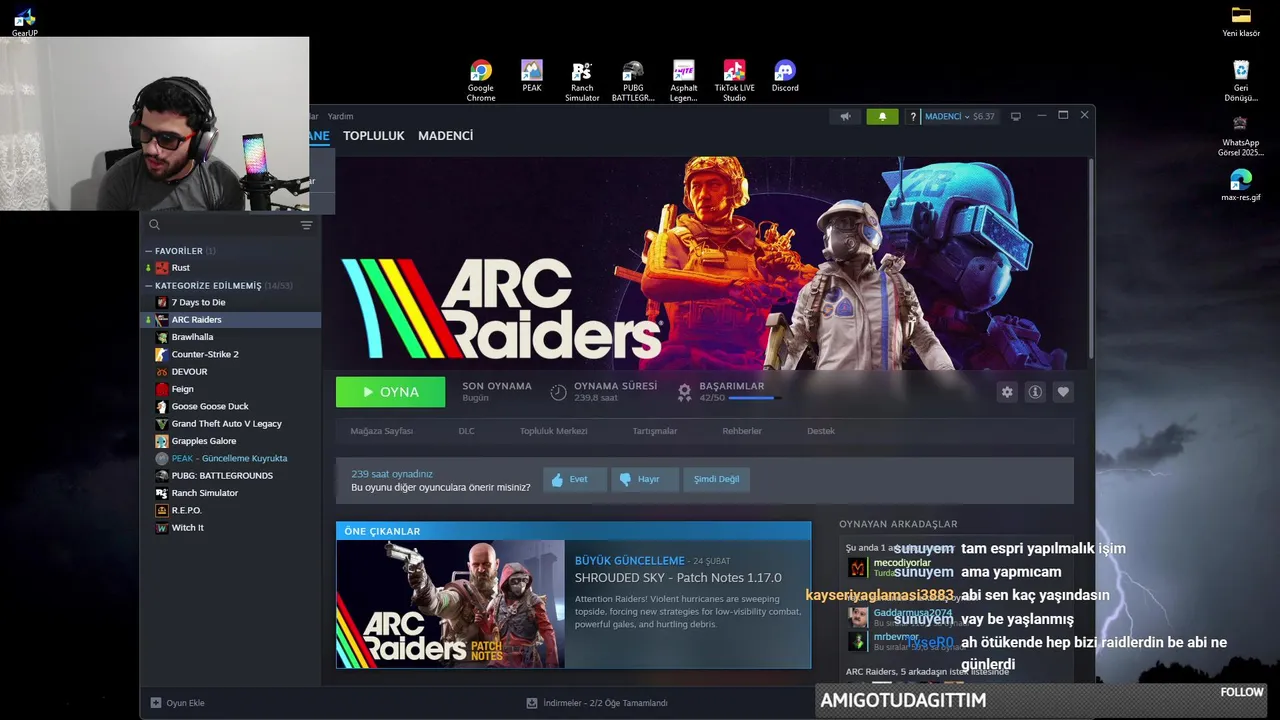Viewport: 1280px width, 720px height.
Task: Select Brawlhalla in the library
Action: coord(231,337)
